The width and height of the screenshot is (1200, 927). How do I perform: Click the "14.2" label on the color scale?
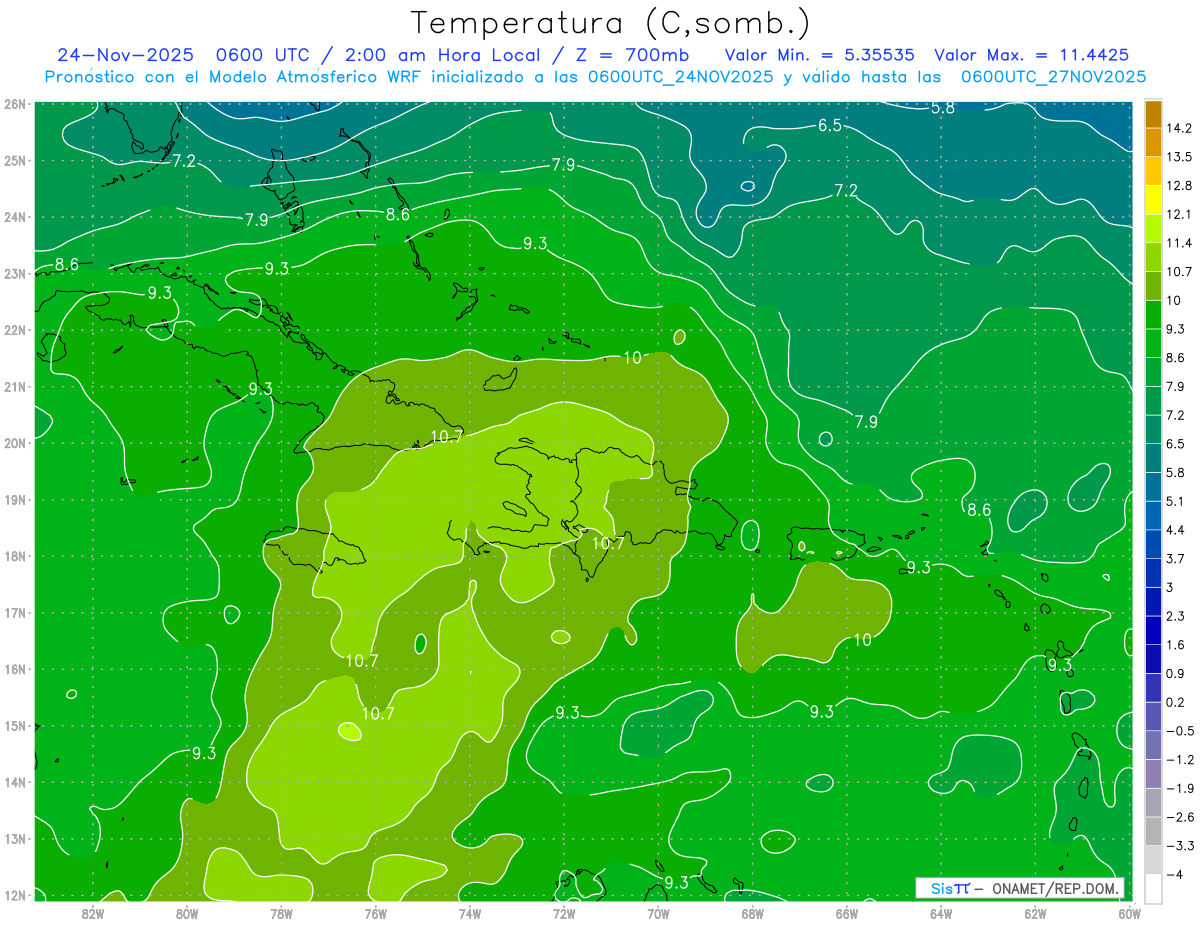tap(1180, 128)
